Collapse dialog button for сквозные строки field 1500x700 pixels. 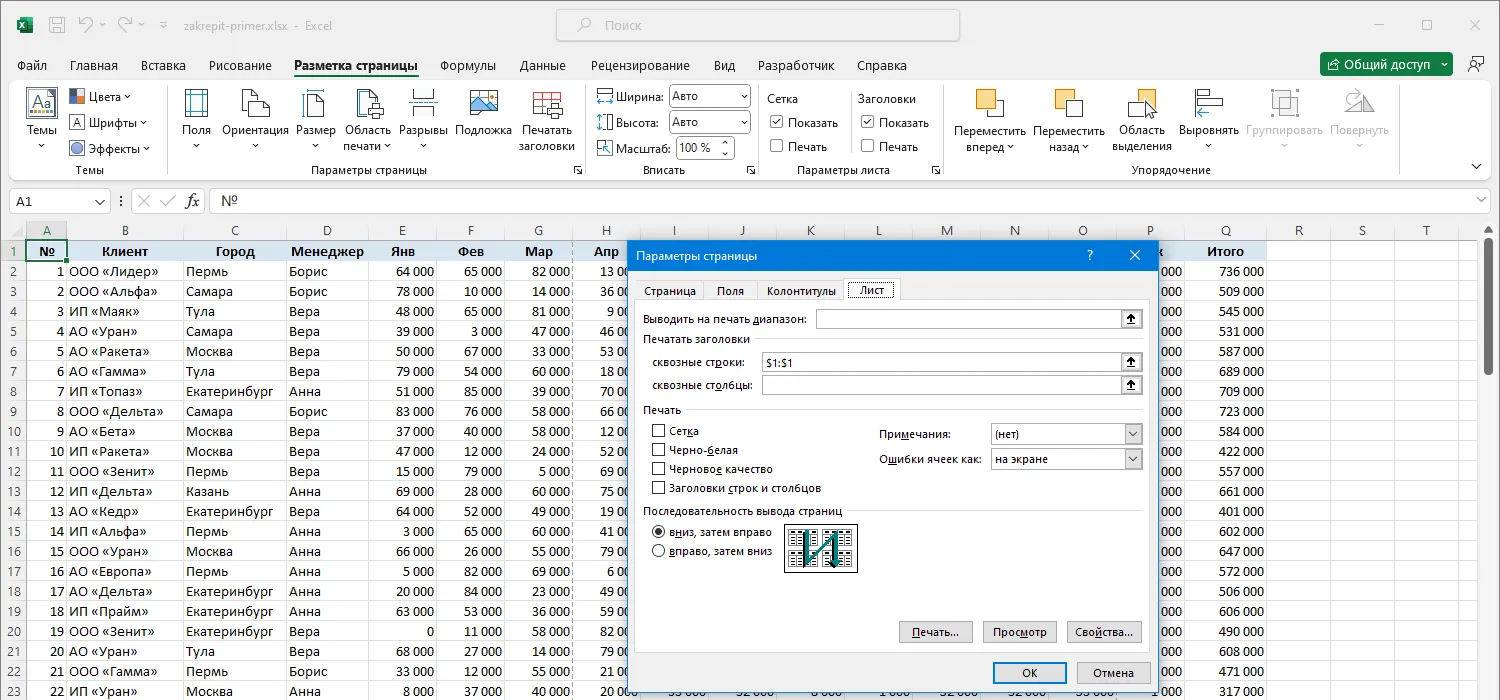1131,362
